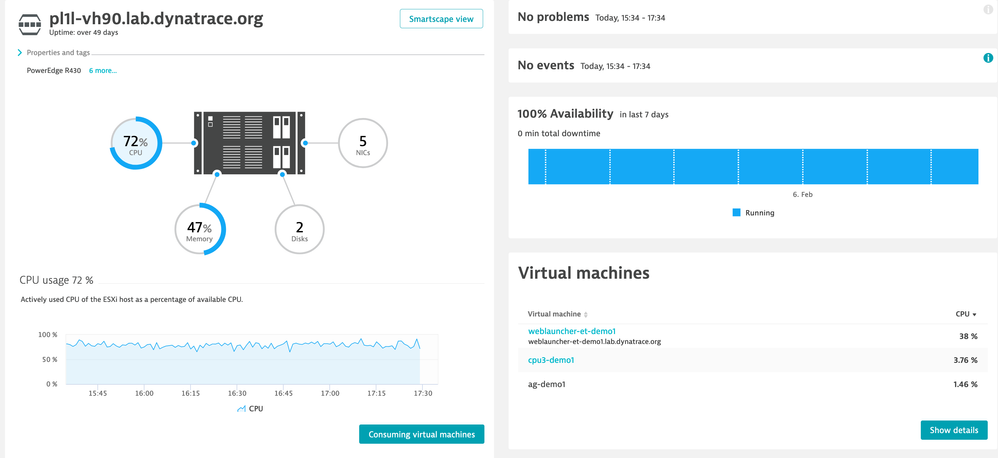Open Consuming virtual machines
This screenshot has width=998, height=458.
tap(421, 434)
